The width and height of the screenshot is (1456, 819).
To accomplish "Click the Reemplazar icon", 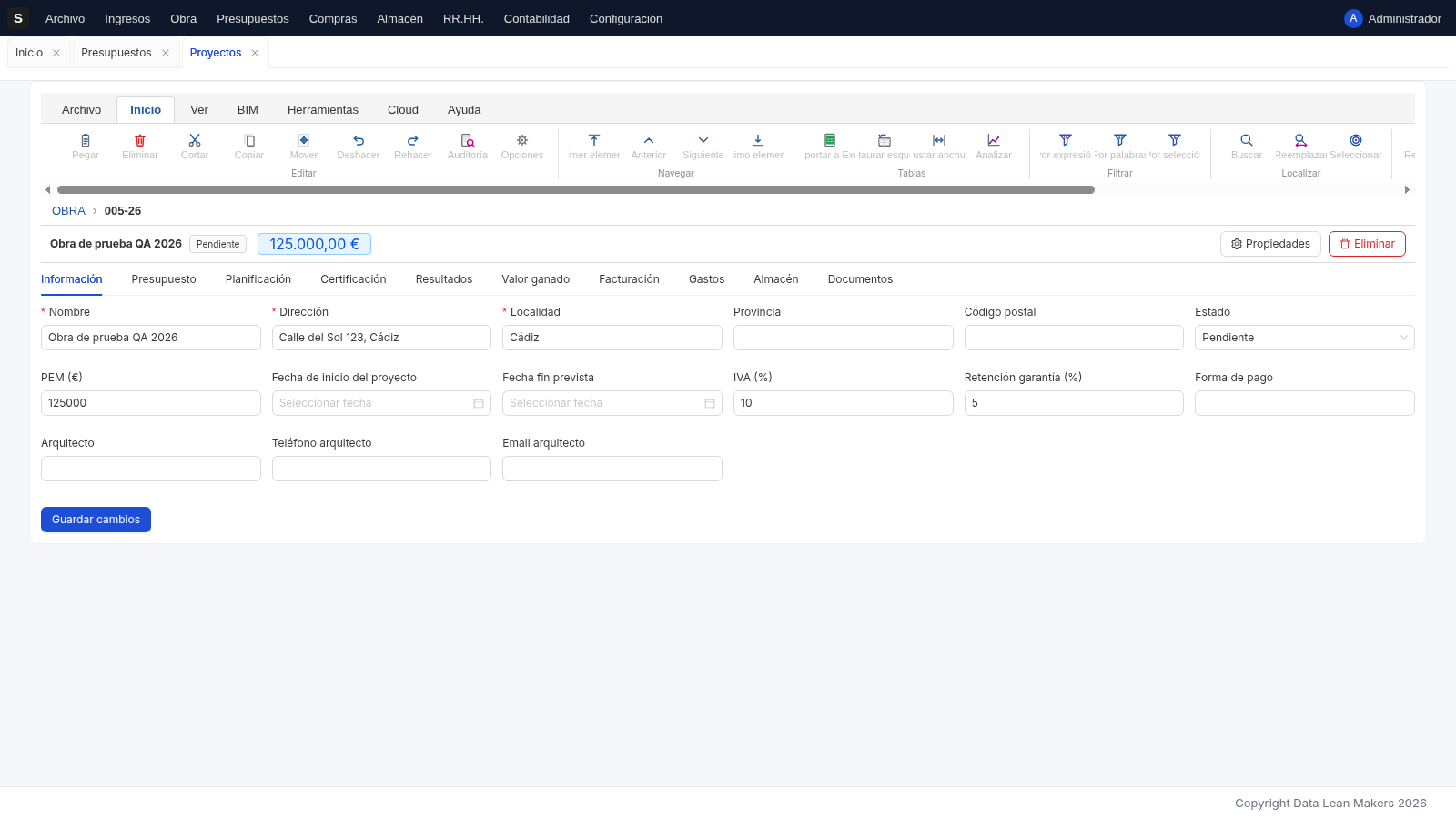I will (x=1301, y=140).
